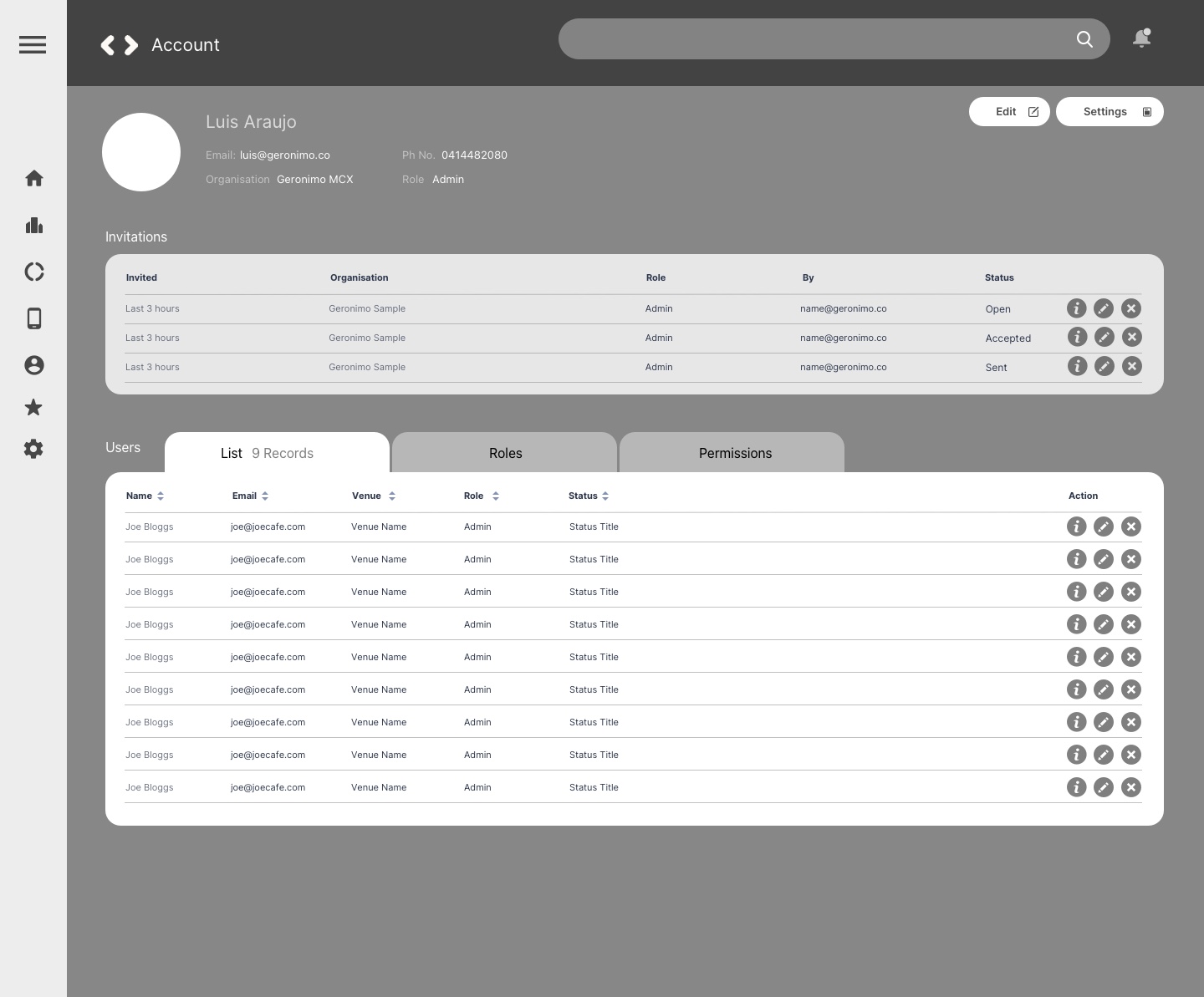Edit the first Joe Bloggs user
1204x997 pixels.
(1104, 526)
